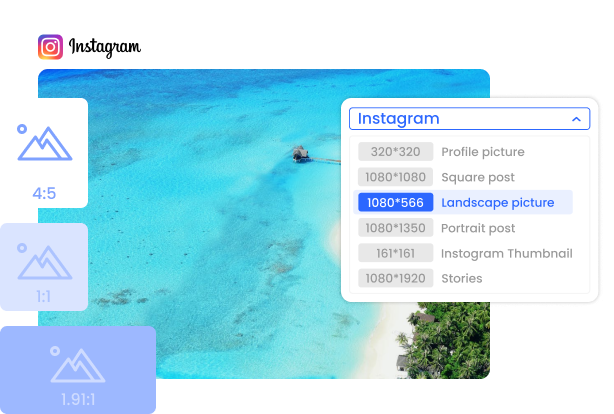614x414 pixels.
Task: Click the image icon above 4:5
Action: tap(44, 143)
